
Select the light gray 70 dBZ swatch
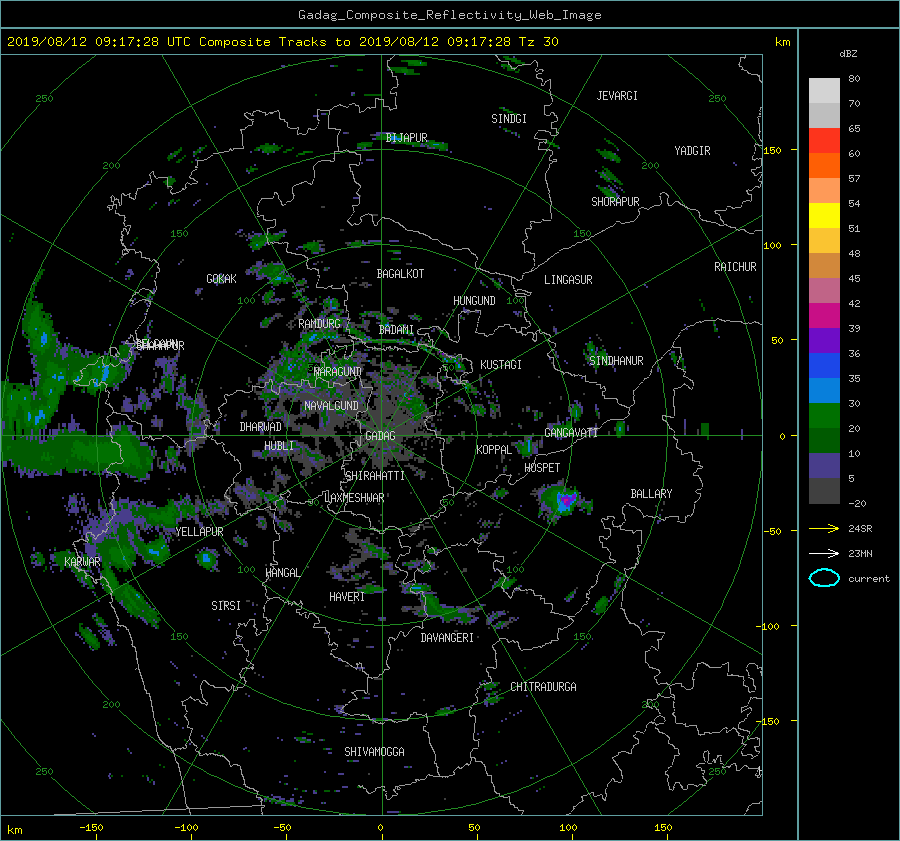tap(824, 91)
